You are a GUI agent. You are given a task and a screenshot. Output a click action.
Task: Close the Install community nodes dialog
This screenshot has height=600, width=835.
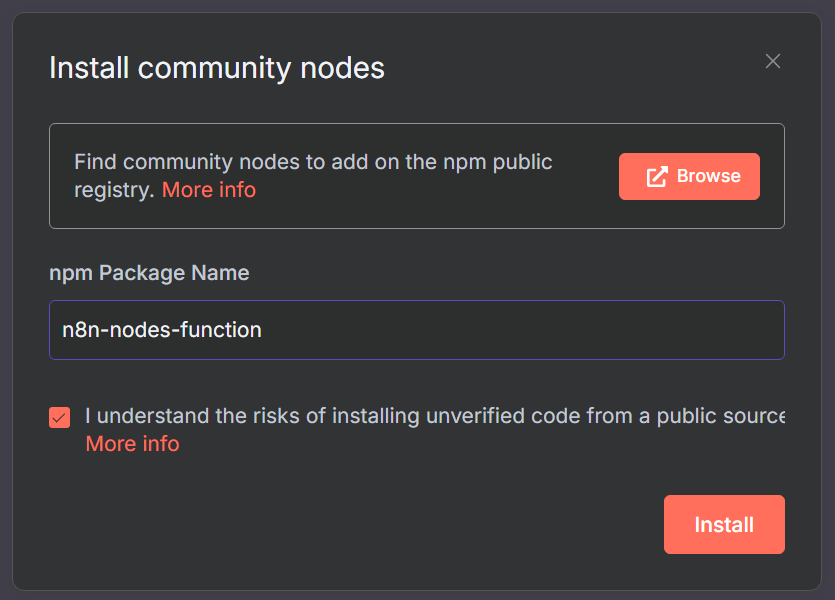point(773,61)
